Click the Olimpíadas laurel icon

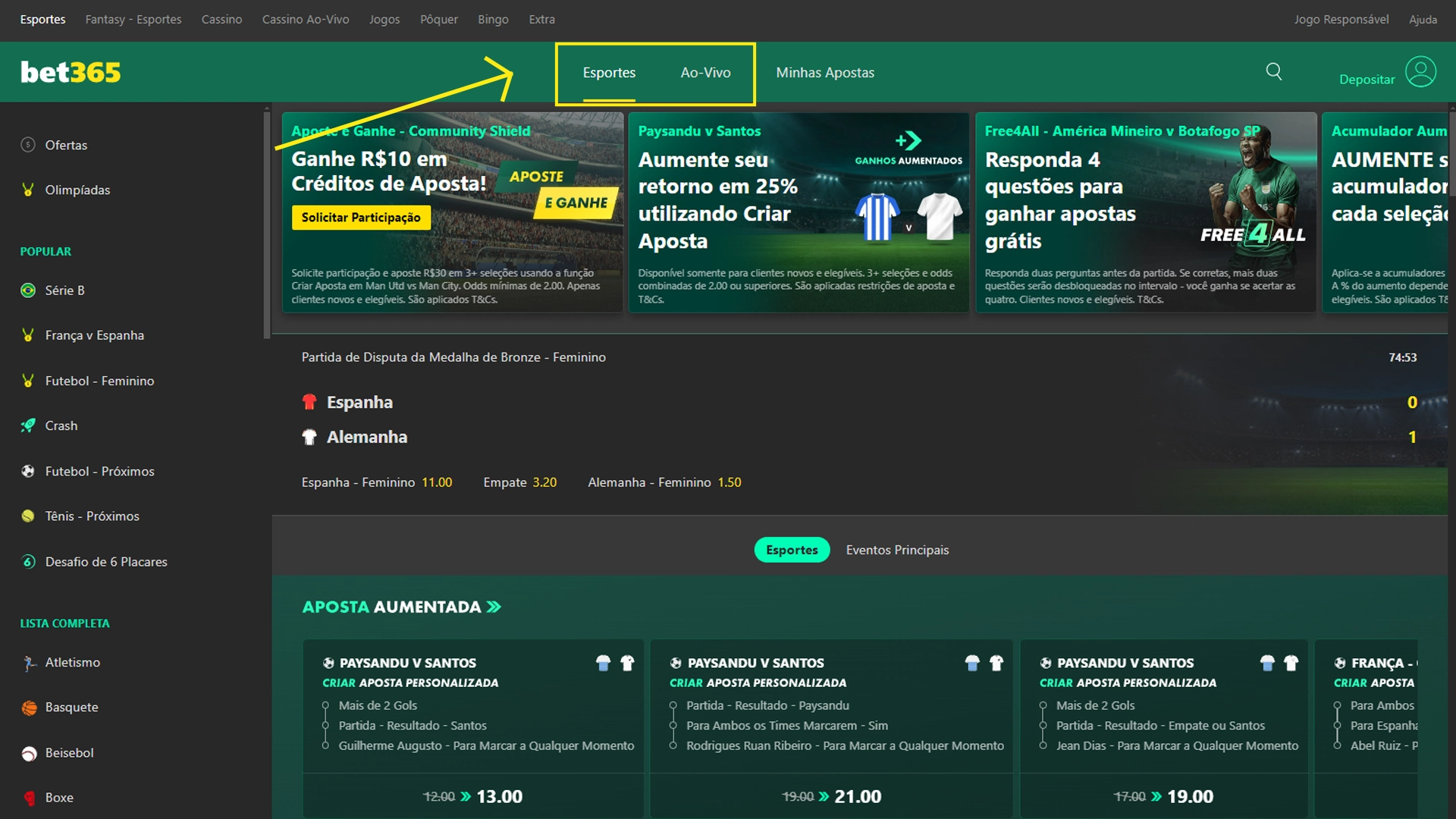(28, 190)
